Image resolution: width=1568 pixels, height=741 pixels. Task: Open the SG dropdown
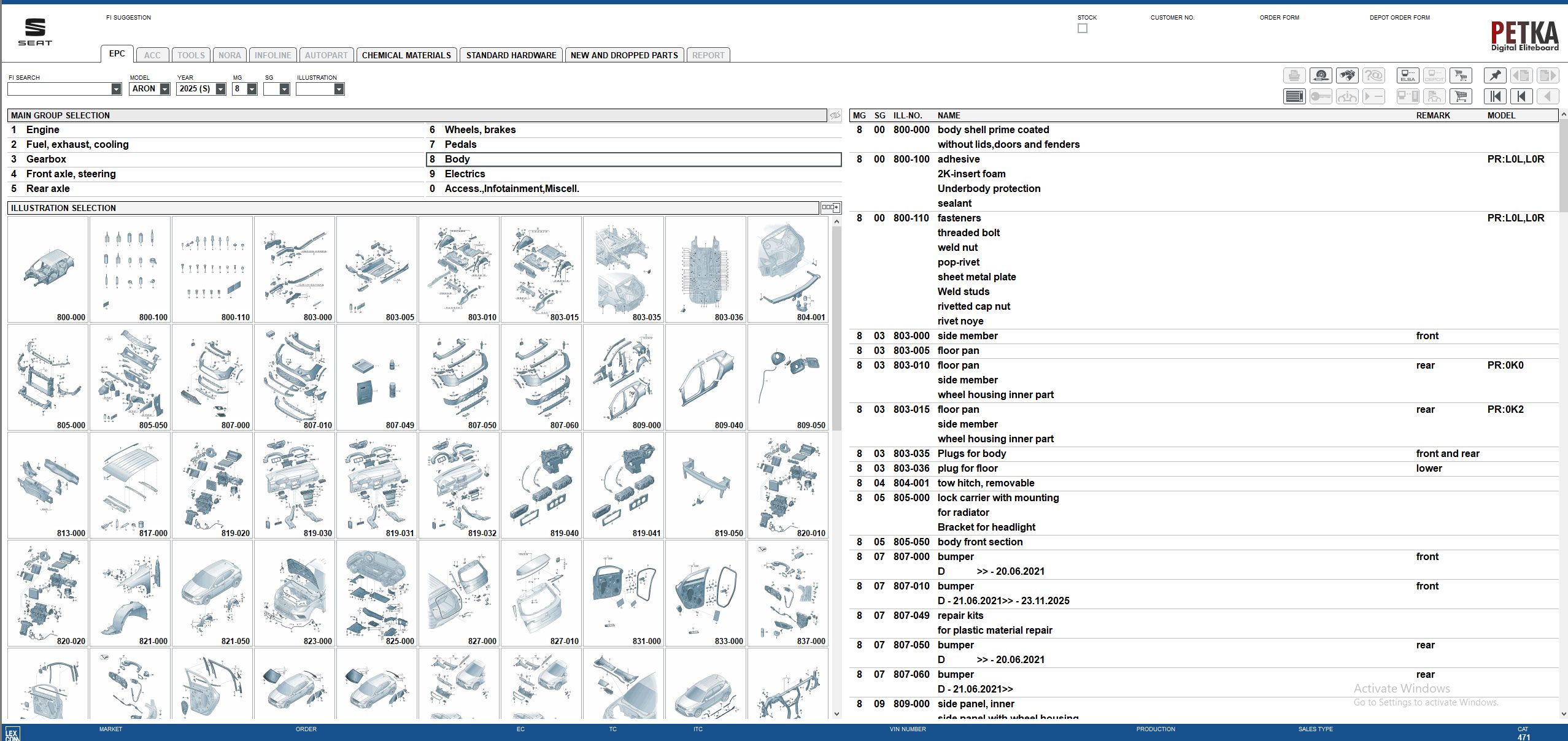pyautogui.click(x=284, y=89)
